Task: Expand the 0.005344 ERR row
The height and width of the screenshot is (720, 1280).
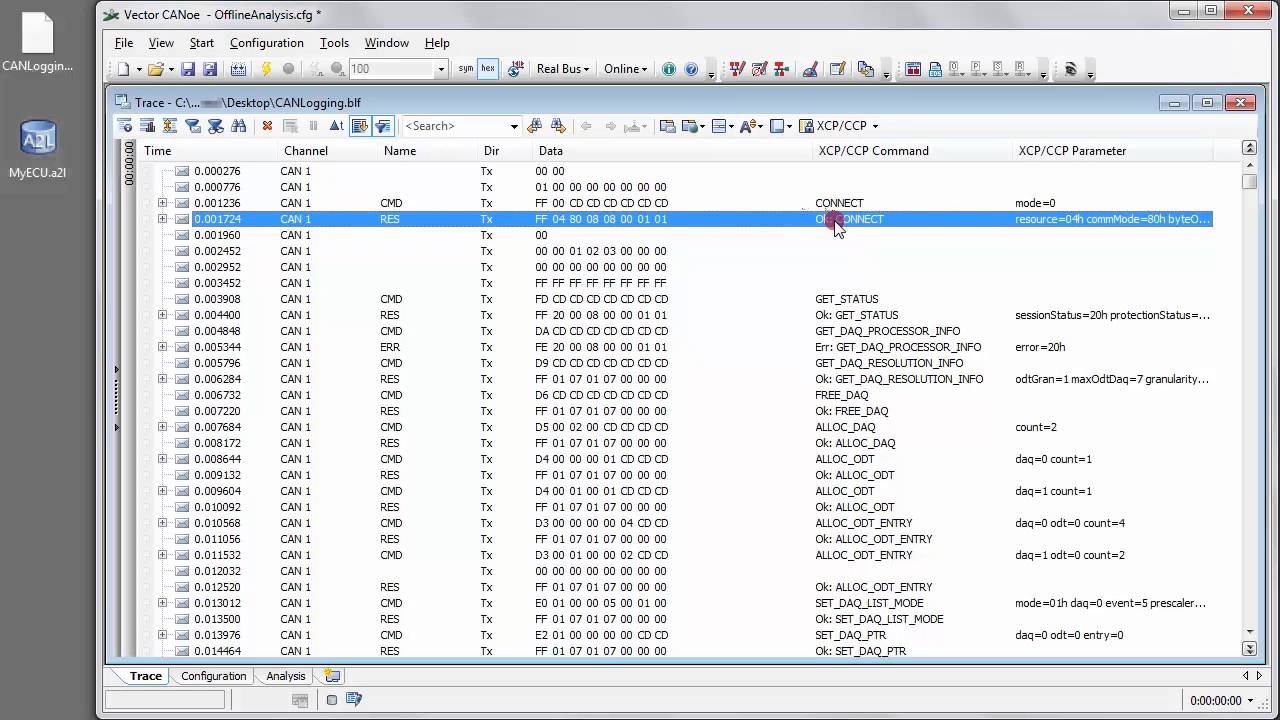Action: [162, 347]
